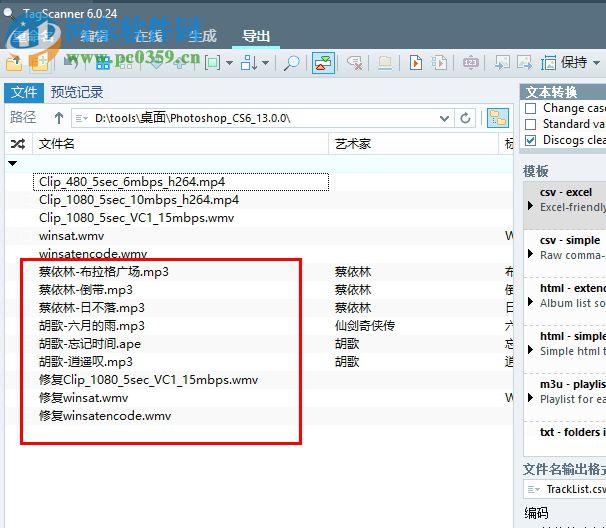This screenshot has width=606, height=528.
Task: Click the 123 renumber toolbar icon
Action: click(x=471, y=63)
